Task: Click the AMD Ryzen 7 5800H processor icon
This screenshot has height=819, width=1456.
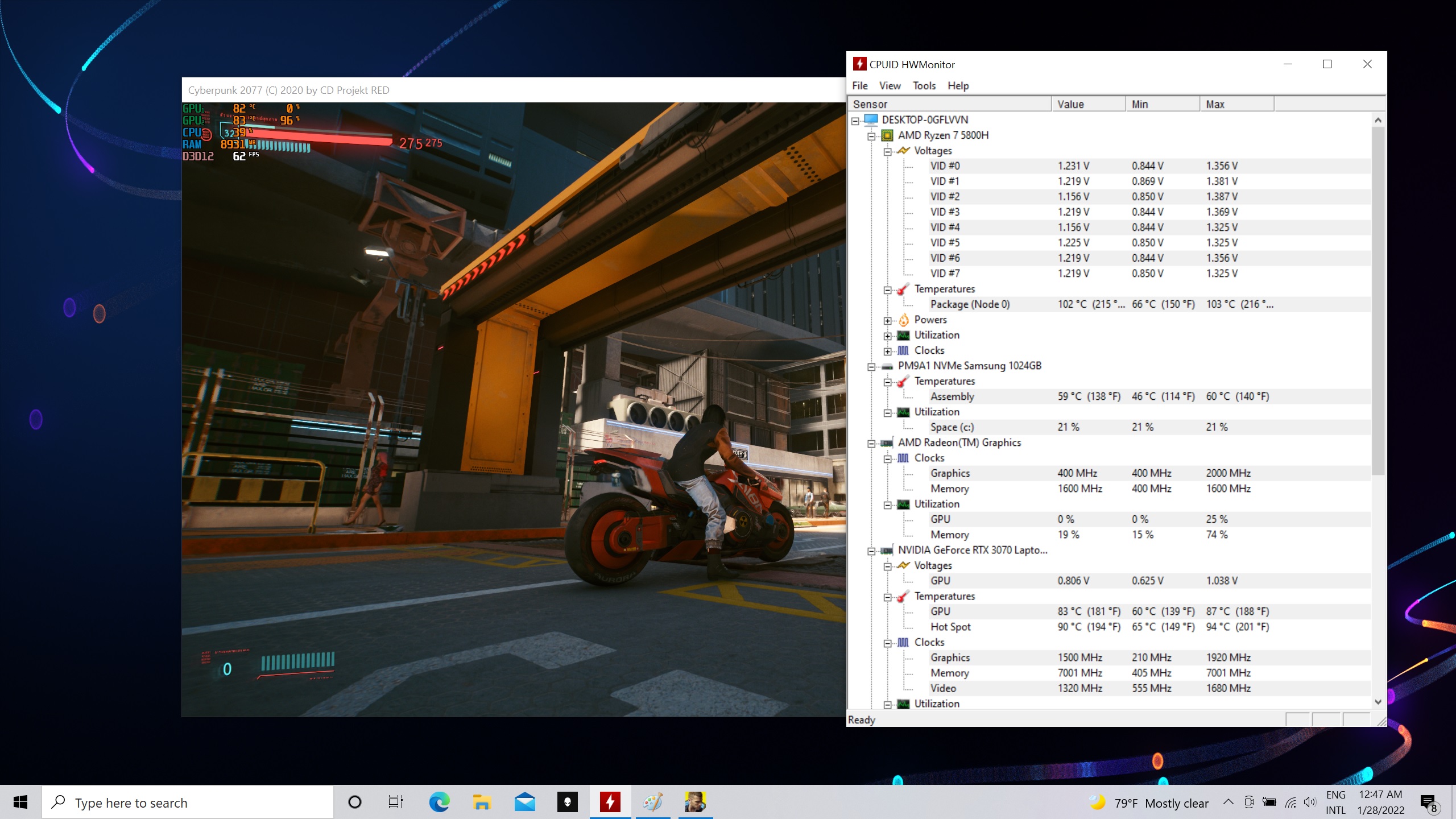Action: click(887, 135)
